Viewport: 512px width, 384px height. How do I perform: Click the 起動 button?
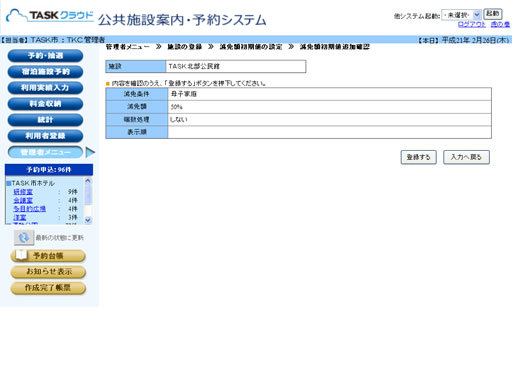point(493,14)
